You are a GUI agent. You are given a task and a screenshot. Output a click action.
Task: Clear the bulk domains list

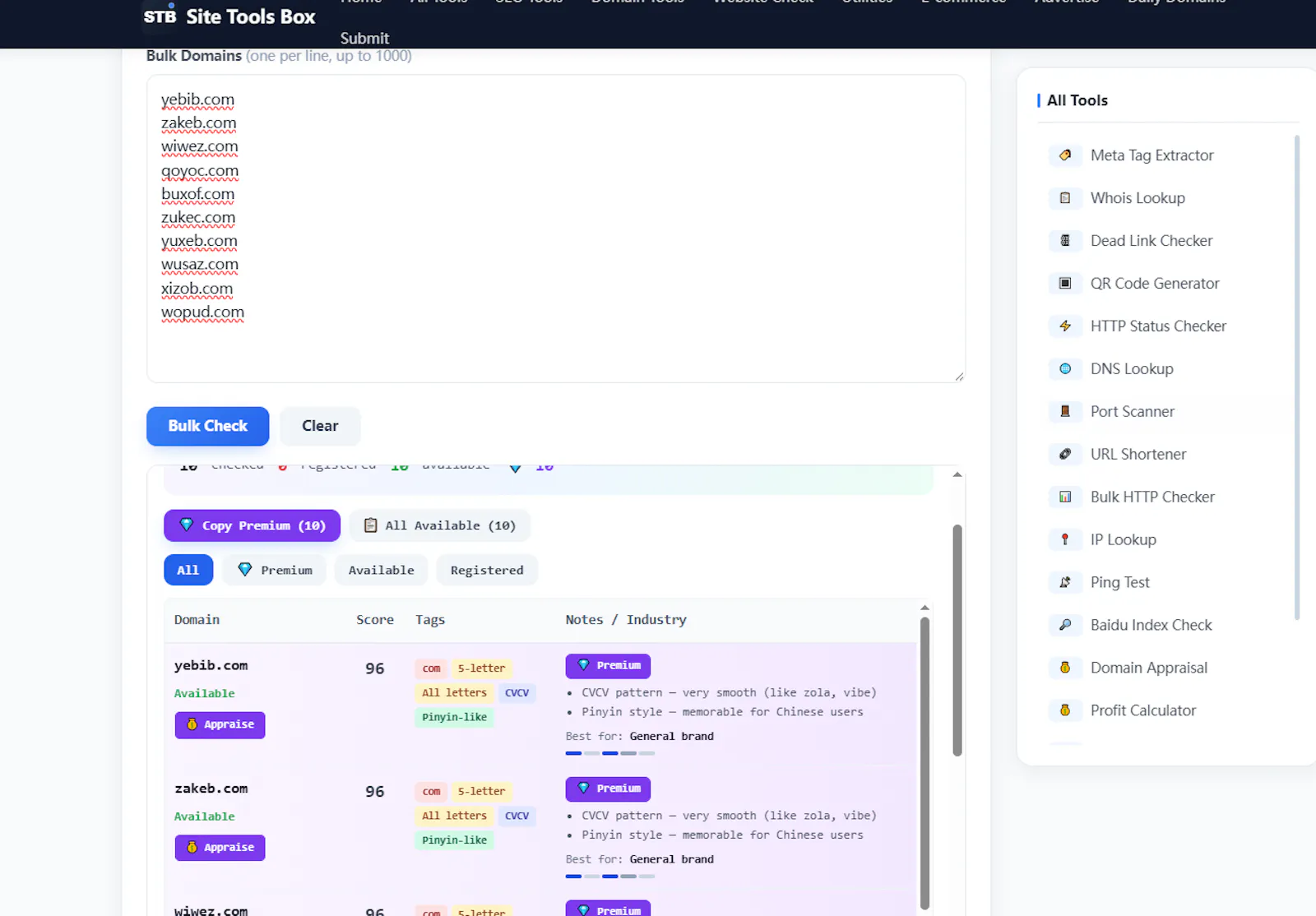320,426
